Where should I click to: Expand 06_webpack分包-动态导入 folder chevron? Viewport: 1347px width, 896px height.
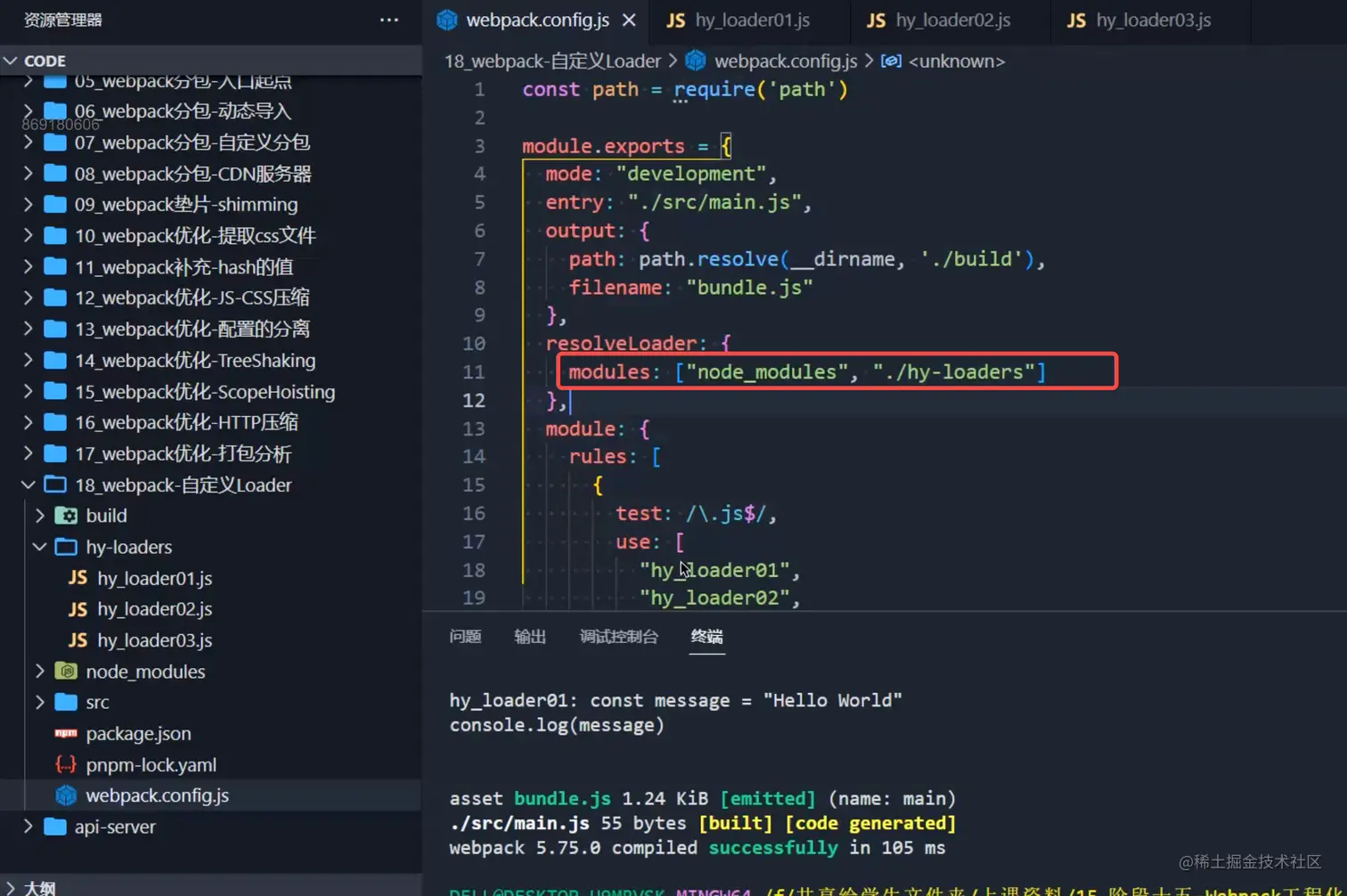[x=28, y=110]
